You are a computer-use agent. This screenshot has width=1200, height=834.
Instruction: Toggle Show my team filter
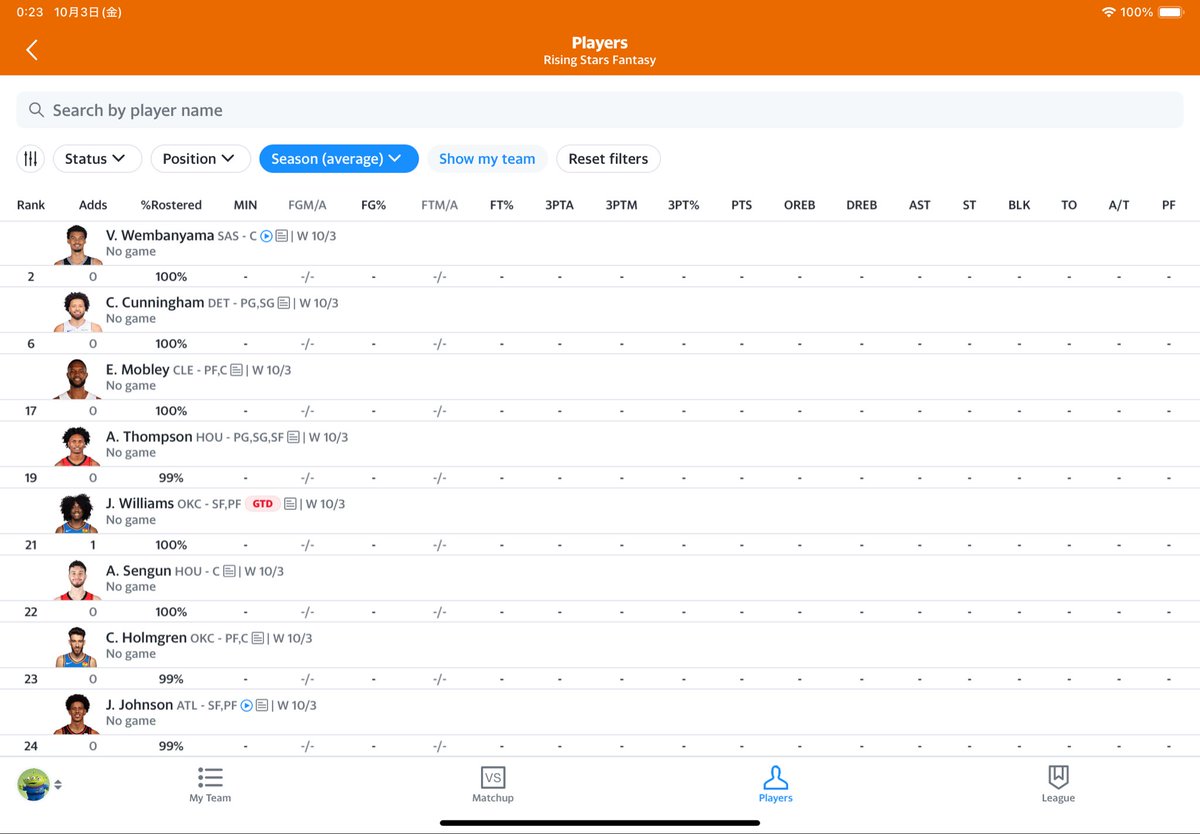(x=487, y=158)
